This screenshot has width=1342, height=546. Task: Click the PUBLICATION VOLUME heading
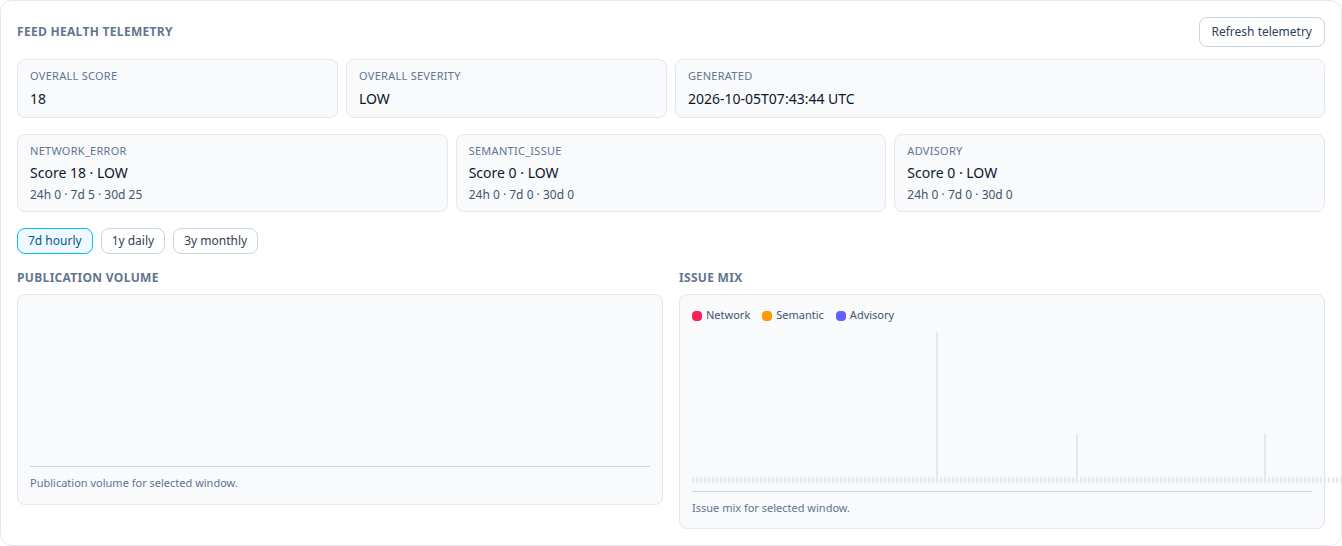(x=88, y=278)
